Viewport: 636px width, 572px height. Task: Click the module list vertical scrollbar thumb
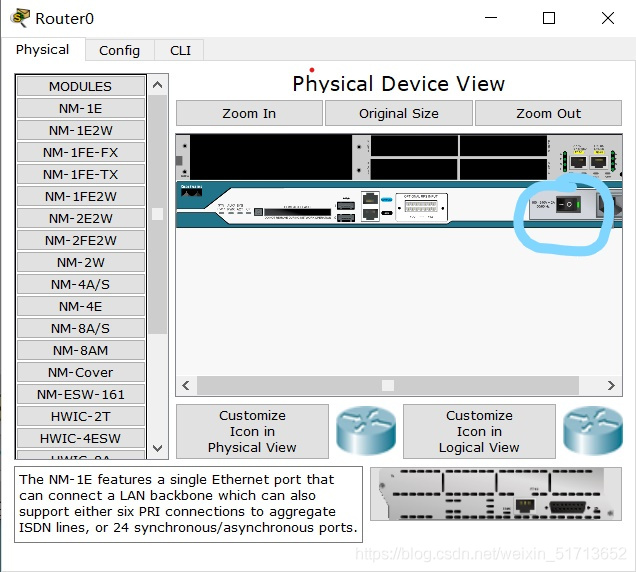[x=158, y=214]
